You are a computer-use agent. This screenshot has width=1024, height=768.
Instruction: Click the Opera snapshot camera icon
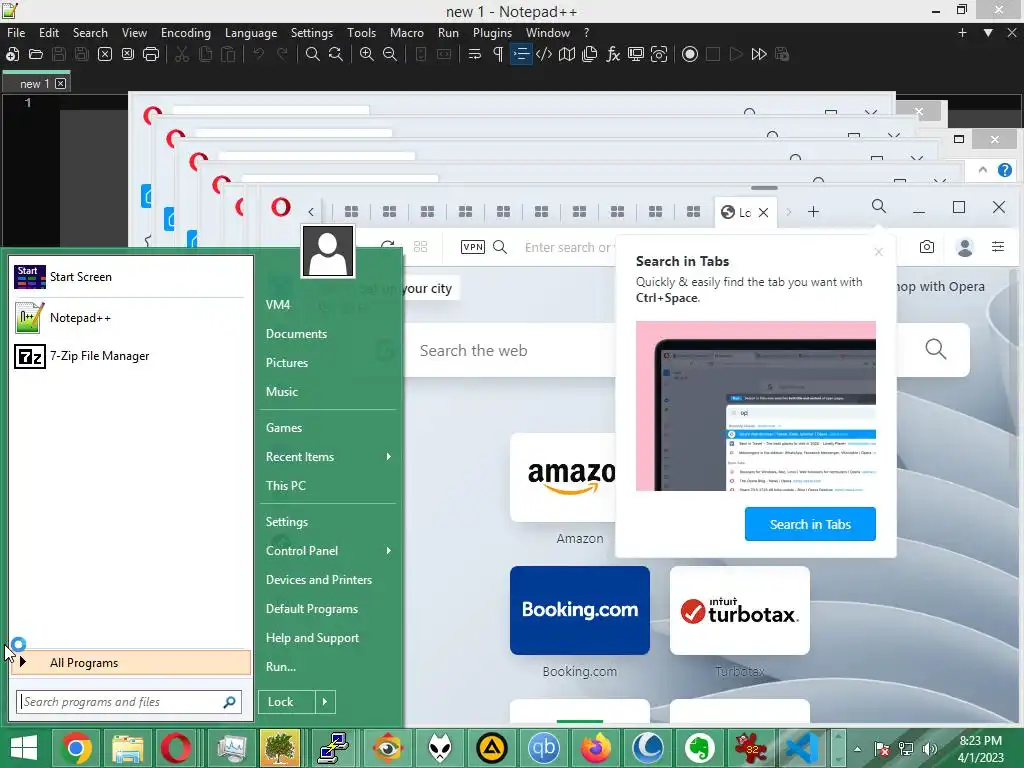click(x=927, y=247)
